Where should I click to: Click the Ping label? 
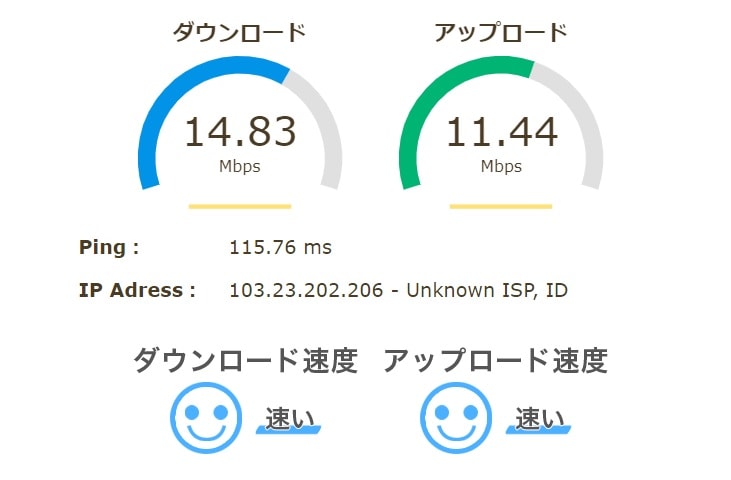coord(109,247)
